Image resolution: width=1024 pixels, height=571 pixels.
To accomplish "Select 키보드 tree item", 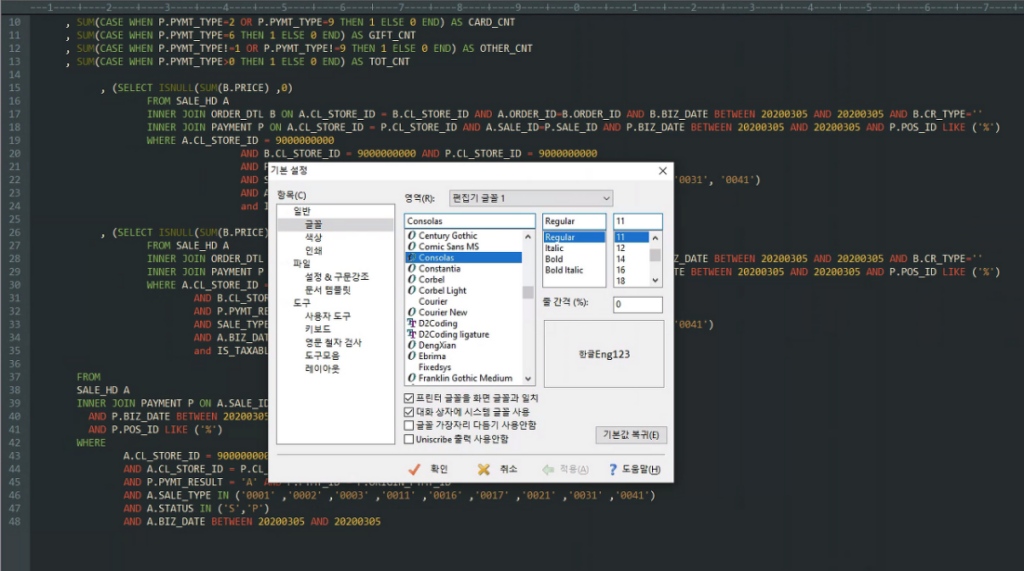I will pyautogui.click(x=318, y=329).
